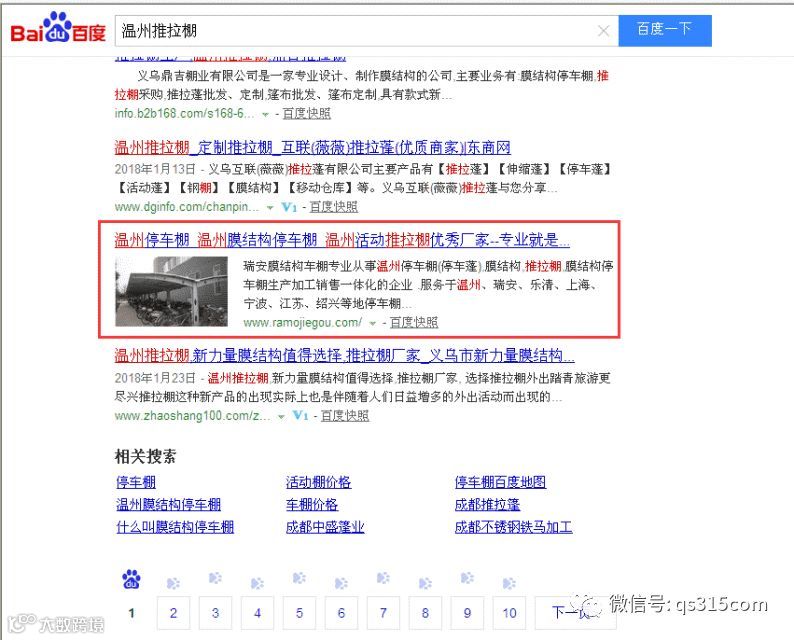Go to results page 2
Screen dimensions: 794x640
tap(174, 613)
